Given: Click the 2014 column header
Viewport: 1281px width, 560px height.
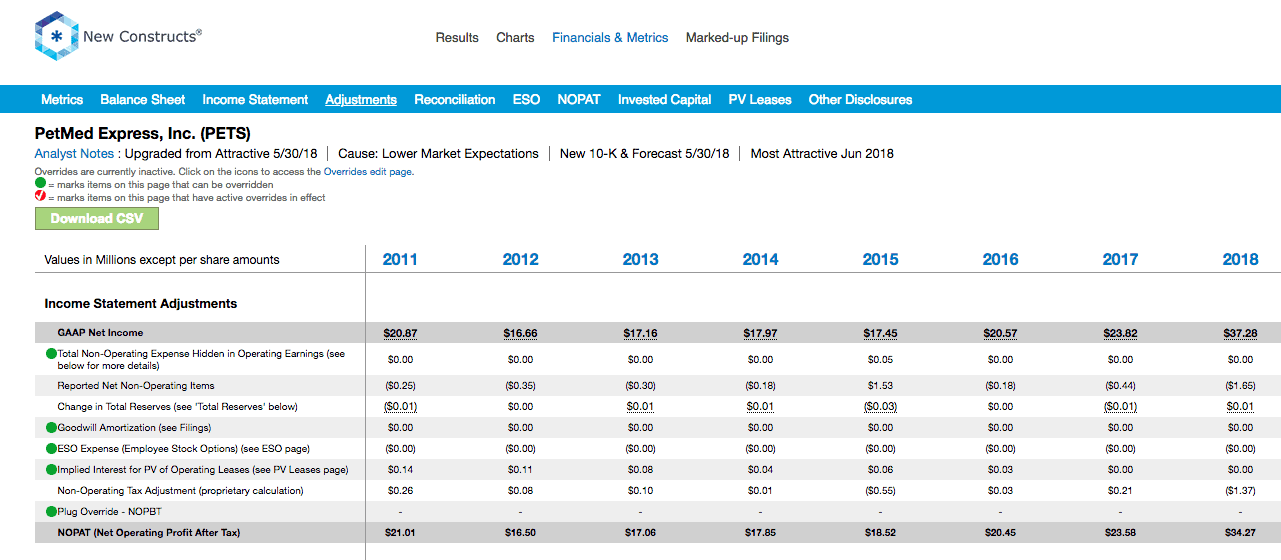Looking at the screenshot, I should 760,260.
